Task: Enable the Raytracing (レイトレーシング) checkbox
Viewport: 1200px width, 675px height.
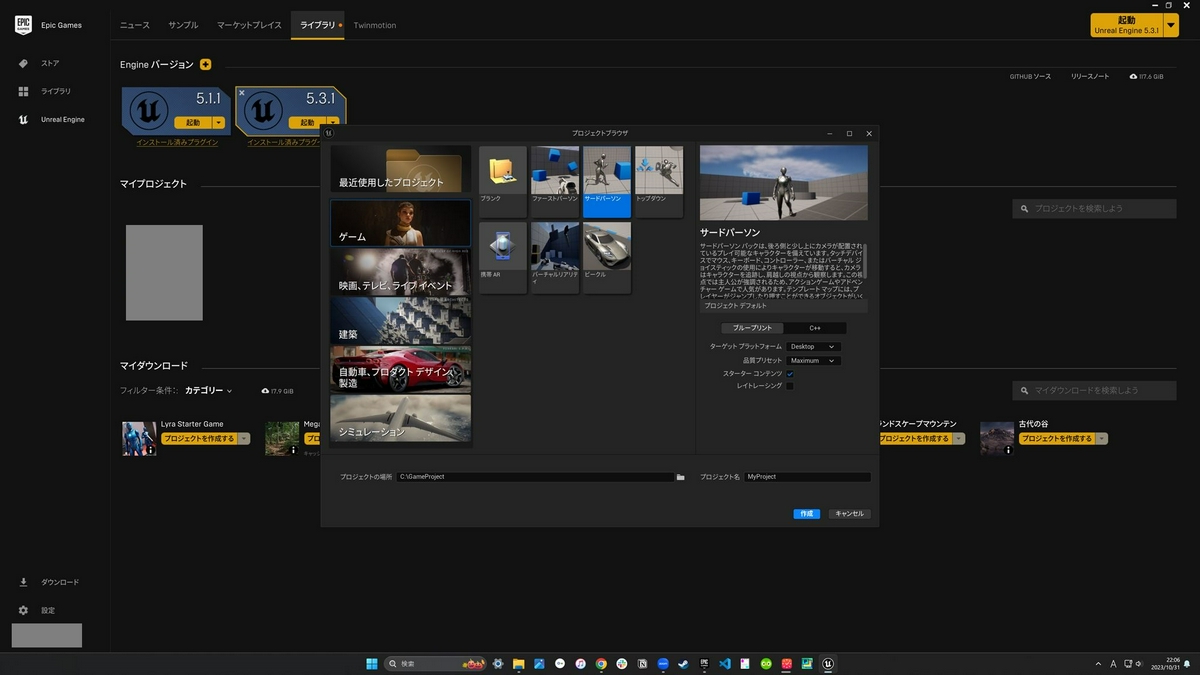Action: [x=790, y=385]
